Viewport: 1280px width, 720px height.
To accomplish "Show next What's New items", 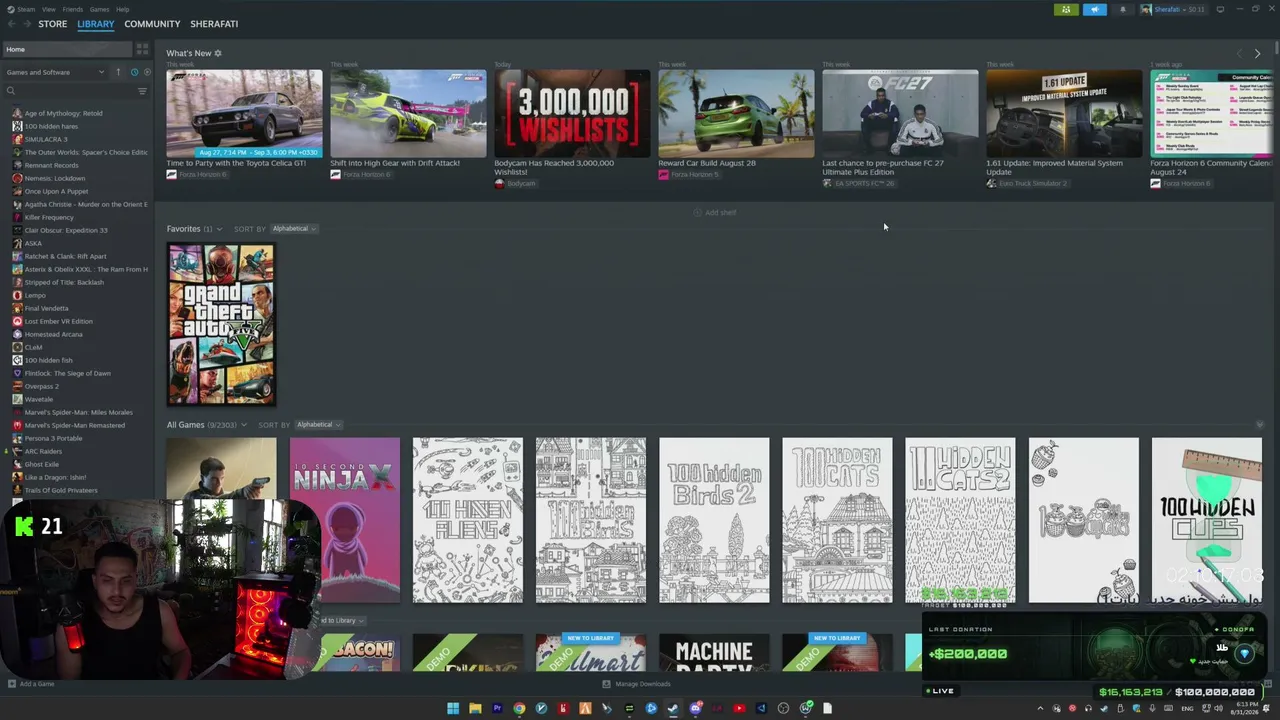I will [x=1258, y=53].
